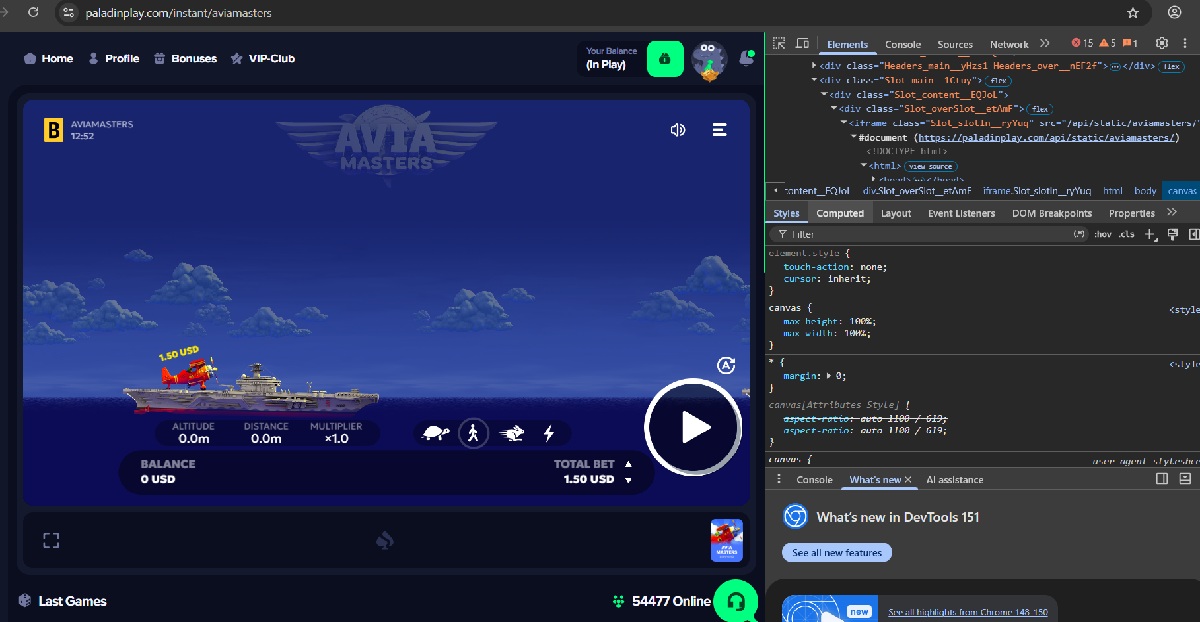Select turtle slow speed mode

click(435, 433)
